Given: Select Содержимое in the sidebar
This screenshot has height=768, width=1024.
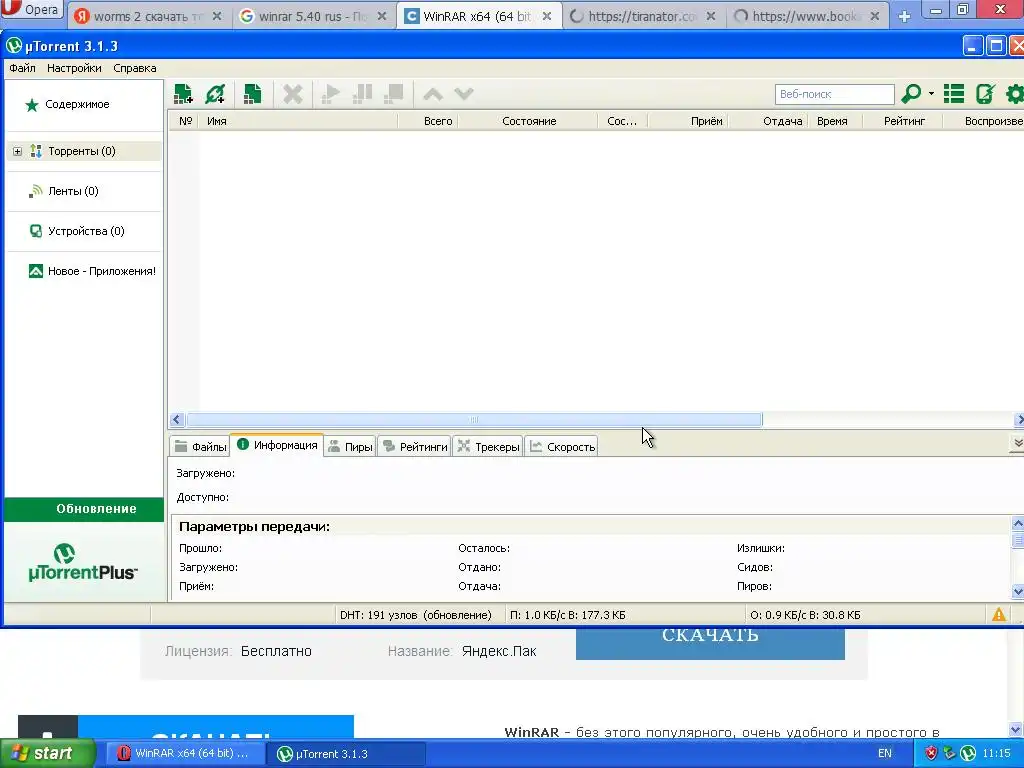Looking at the screenshot, I should (77, 104).
